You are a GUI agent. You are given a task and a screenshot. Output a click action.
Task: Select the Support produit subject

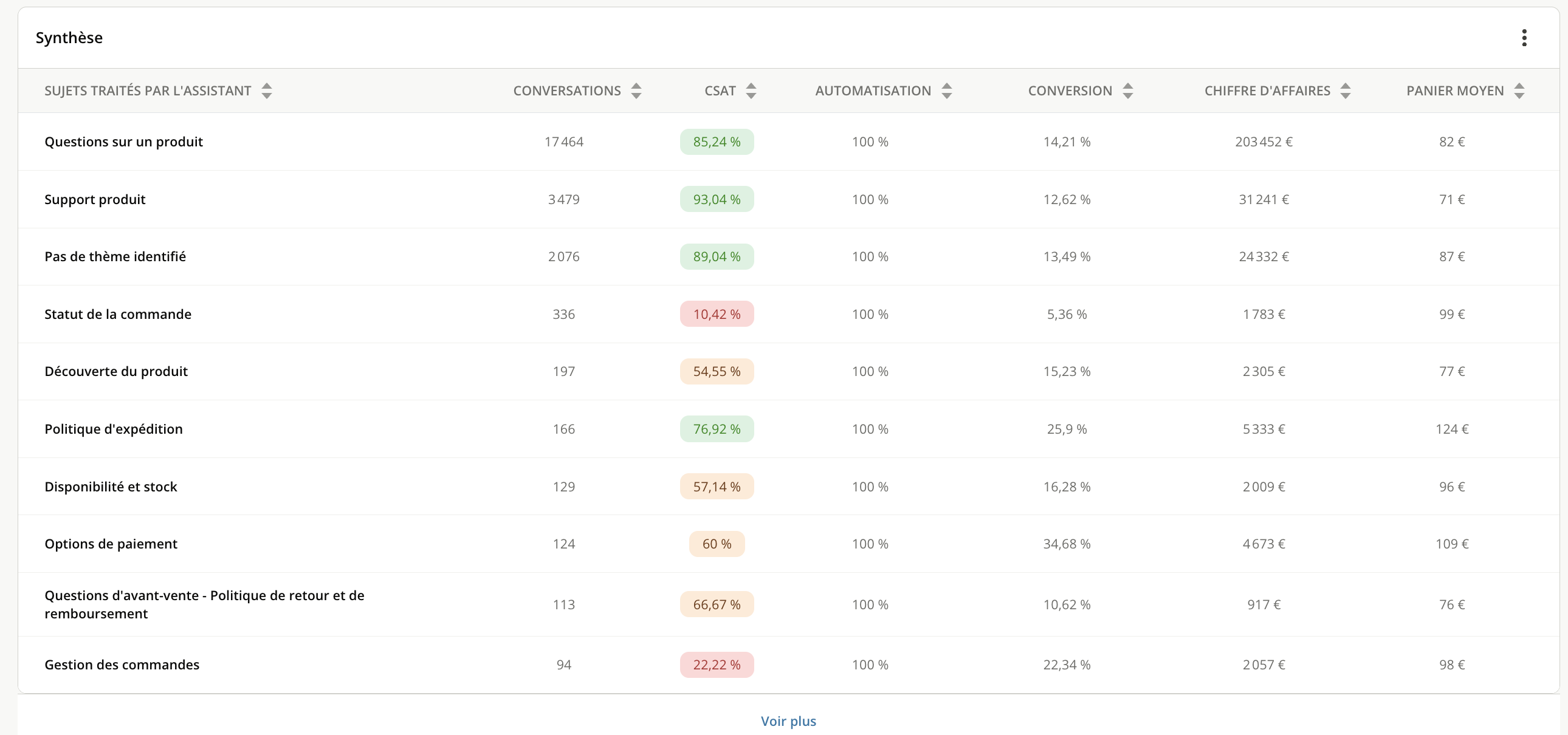click(x=95, y=200)
